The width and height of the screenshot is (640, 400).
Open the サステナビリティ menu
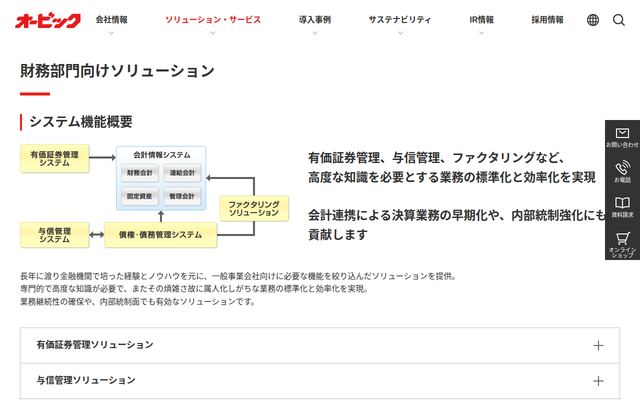[400, 20]
